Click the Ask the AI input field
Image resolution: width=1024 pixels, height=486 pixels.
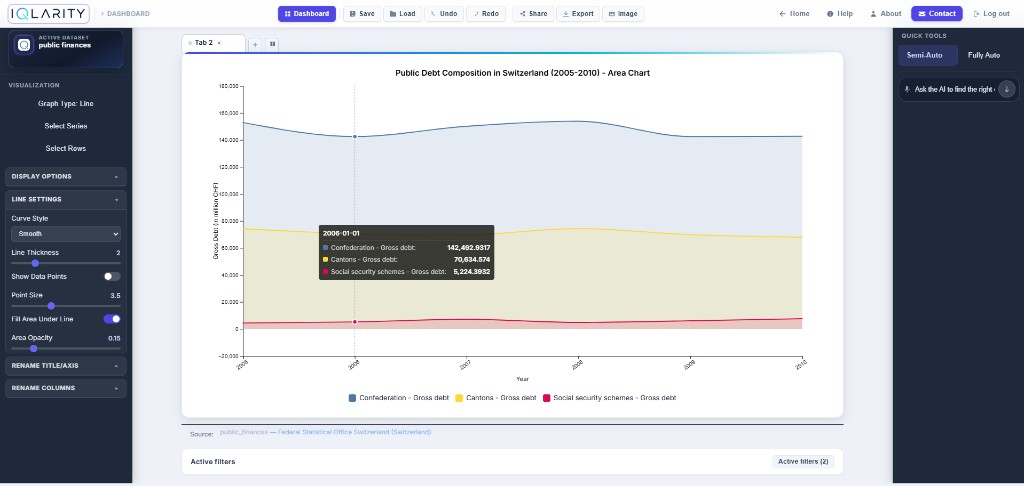pyautogui.click(x=954, y=89)
